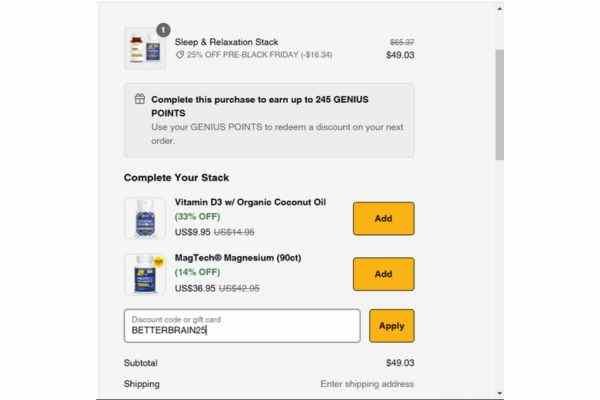Click the gift icon beside GENIUS POINTS message
This screenshot has width=600, height=400.
pyautogui.click(x=140, y=99)
